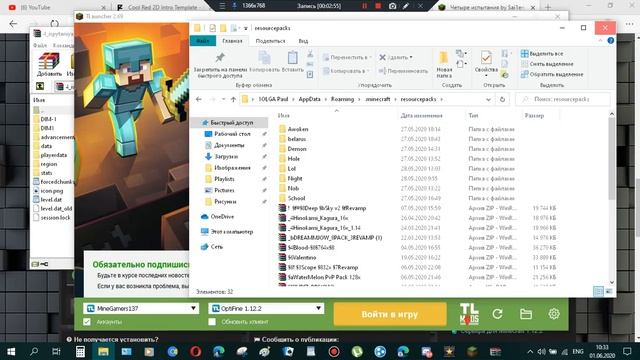Click .minecraft in breadcrumb path
Screen dimensions: 640x360
[378, 99]
